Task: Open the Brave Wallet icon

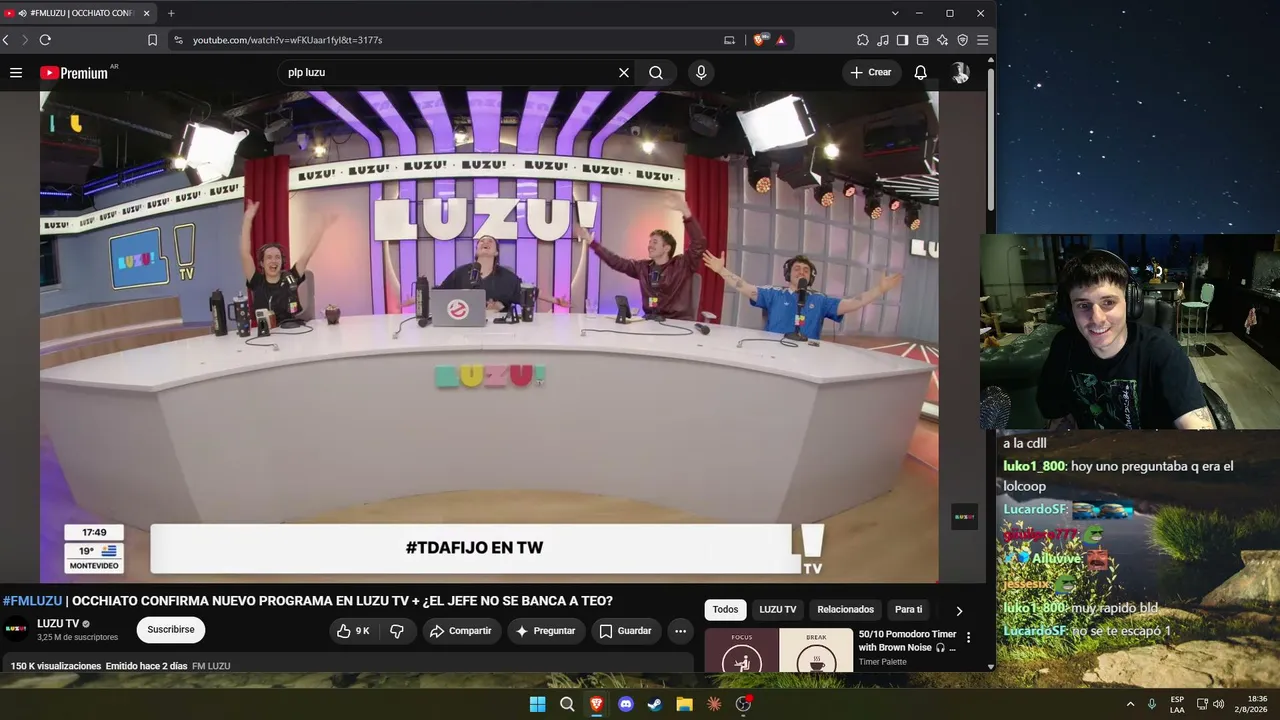Action: tap(923, 40)
